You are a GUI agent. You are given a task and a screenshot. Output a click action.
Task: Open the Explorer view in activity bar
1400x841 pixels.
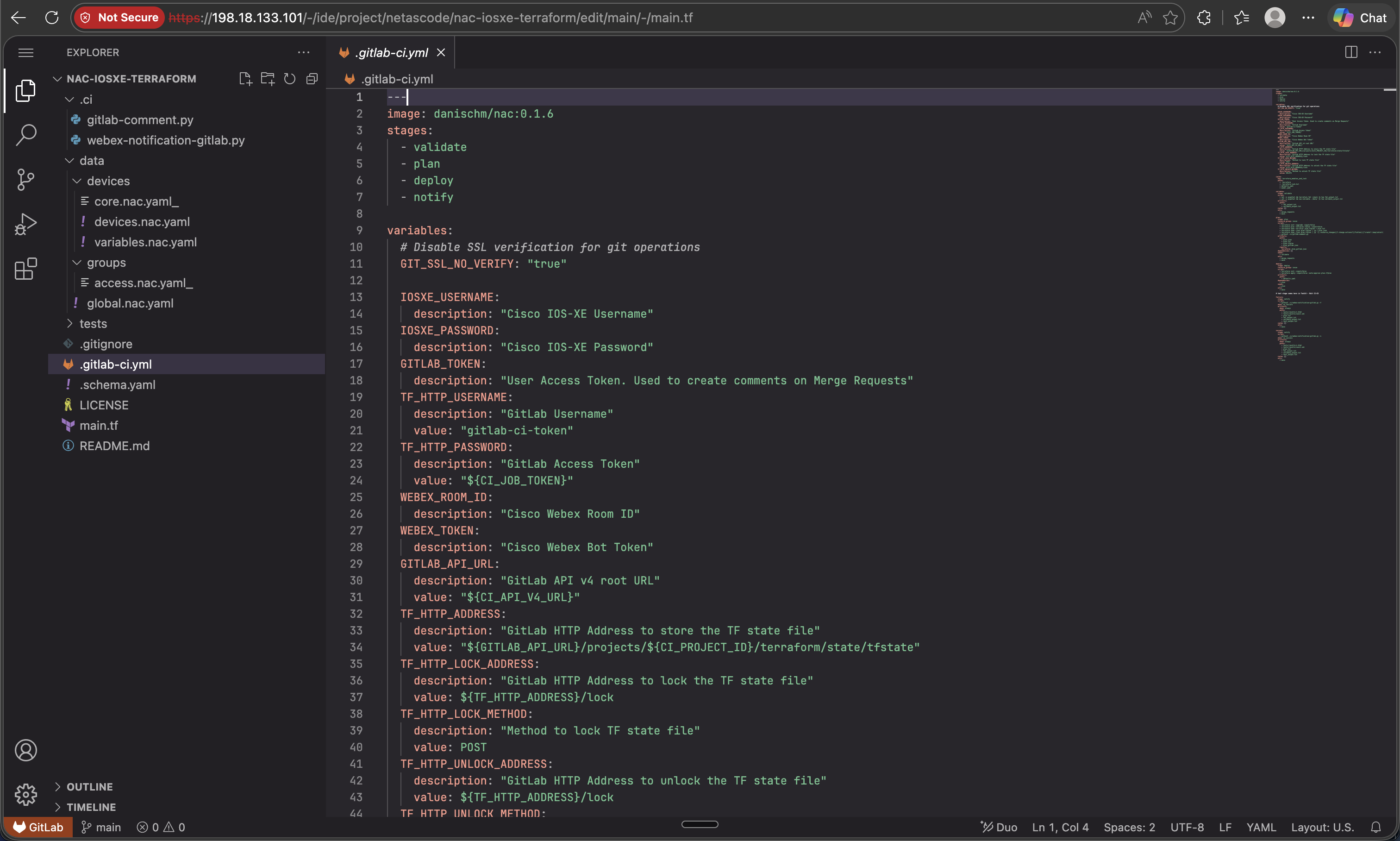click(x=25, y=91)
